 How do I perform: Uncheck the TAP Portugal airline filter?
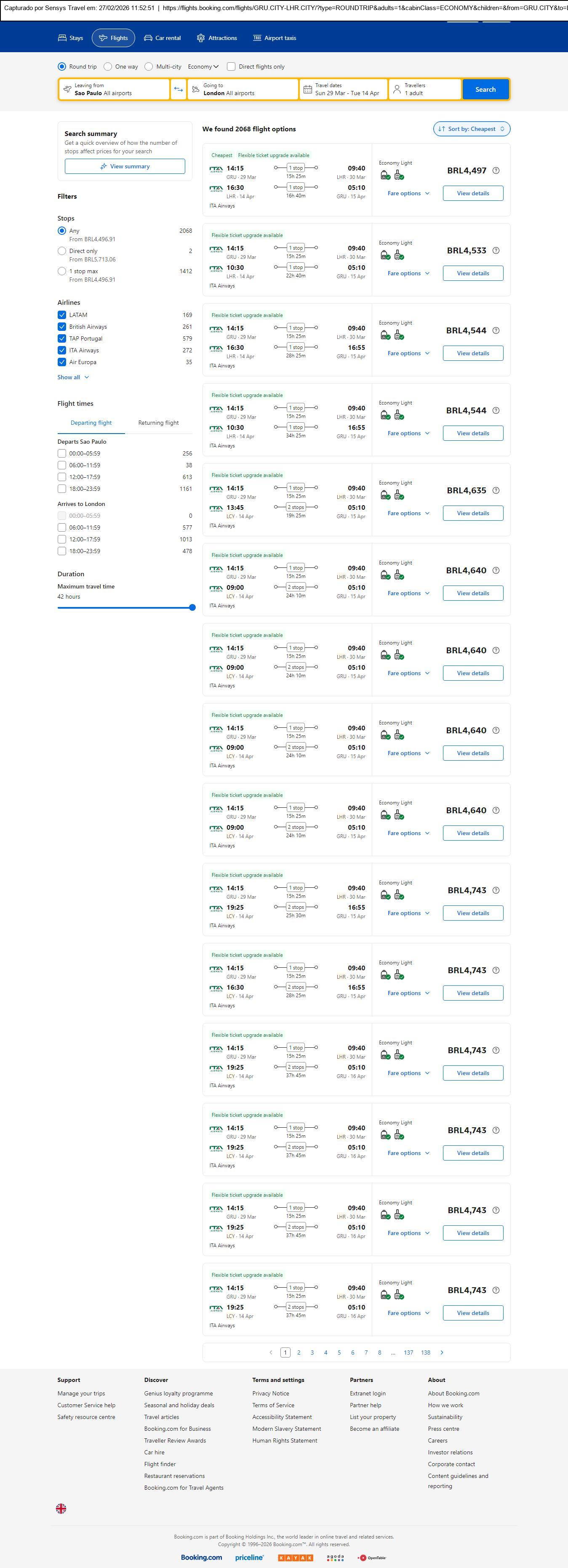click(x=62, y=338)
